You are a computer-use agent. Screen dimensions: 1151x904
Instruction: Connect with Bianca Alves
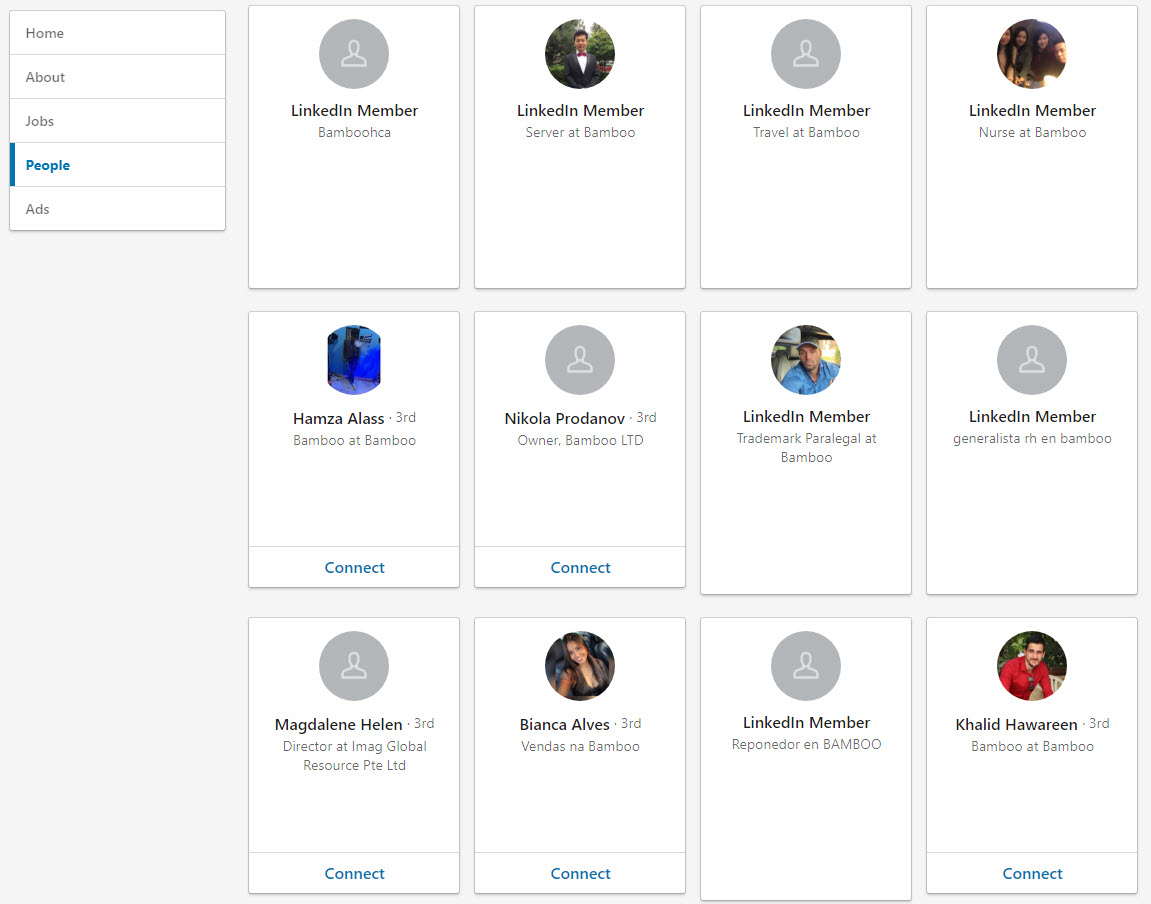(x=580, y=873)
